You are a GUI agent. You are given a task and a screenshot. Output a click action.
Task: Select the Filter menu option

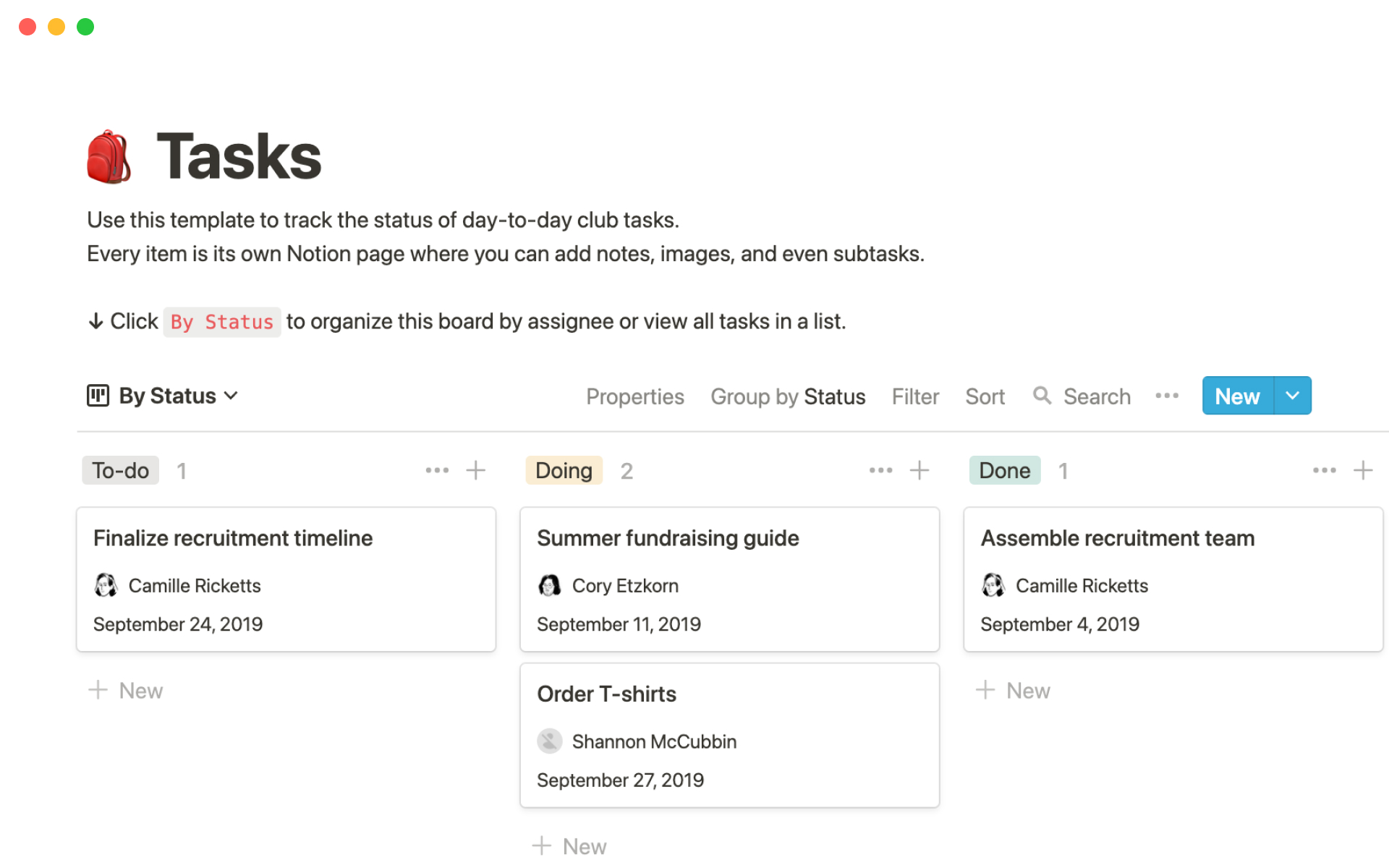[913, 395]
